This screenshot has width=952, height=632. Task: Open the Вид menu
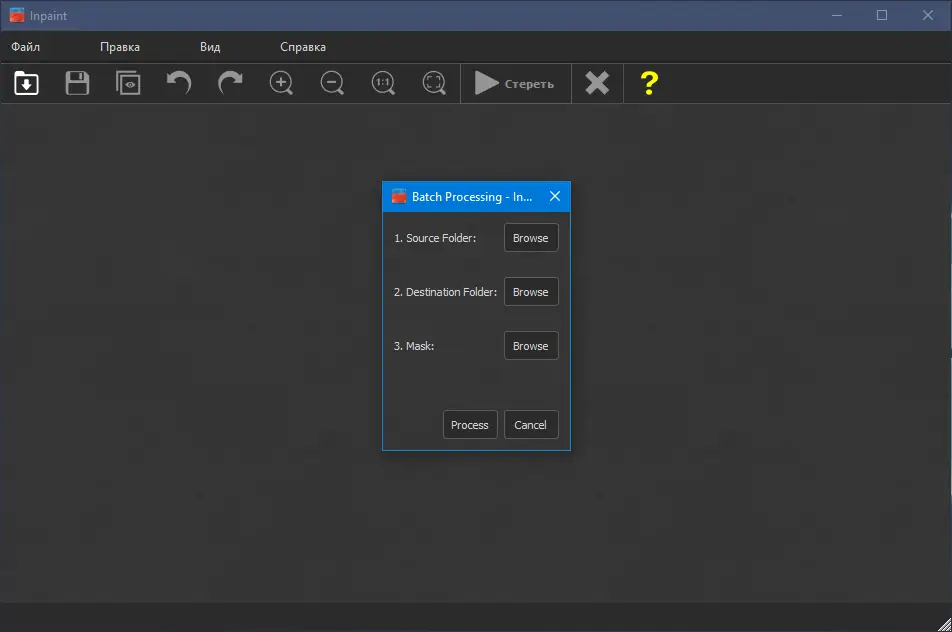click(x=210, y=47)
